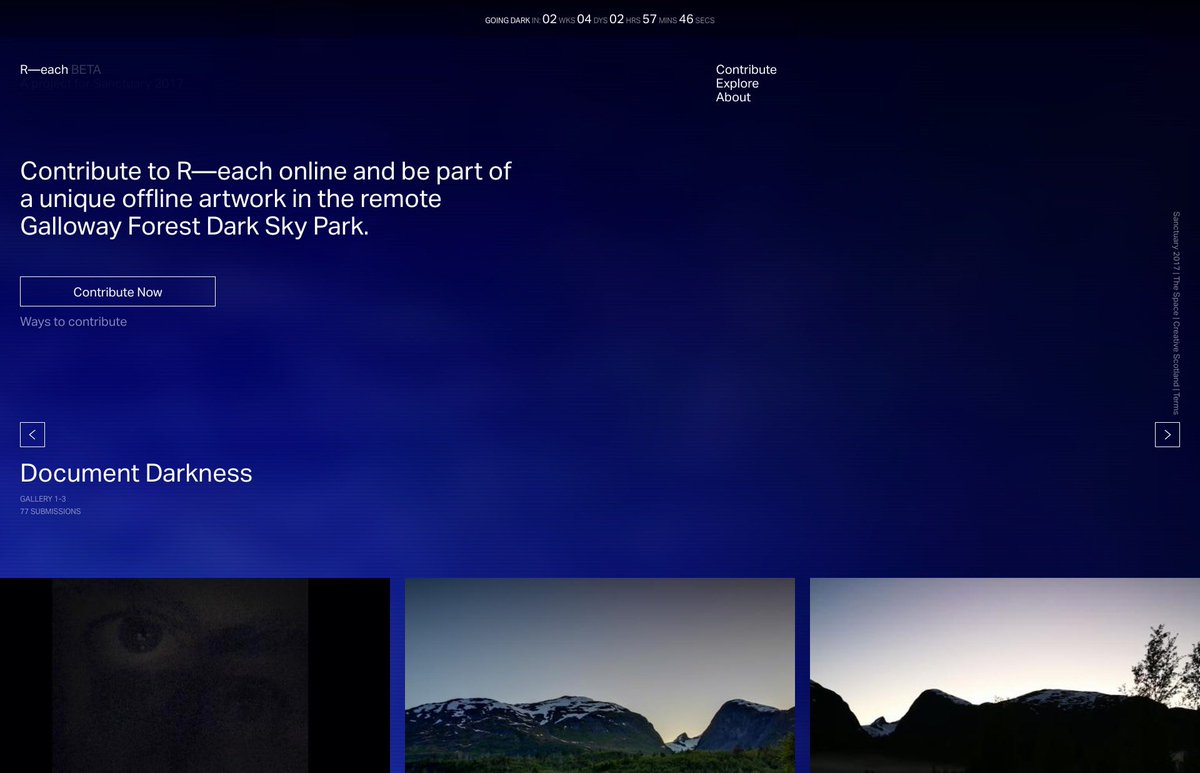Open the Sanctuary 2017 vertical link

pos(1176,240)
